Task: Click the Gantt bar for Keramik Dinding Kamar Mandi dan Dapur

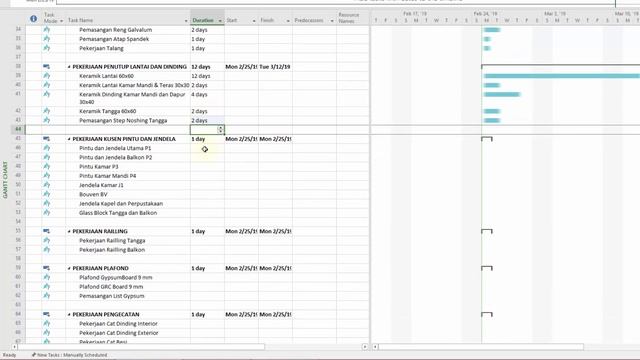Action: pyautogui.click(x=502, y=94)
